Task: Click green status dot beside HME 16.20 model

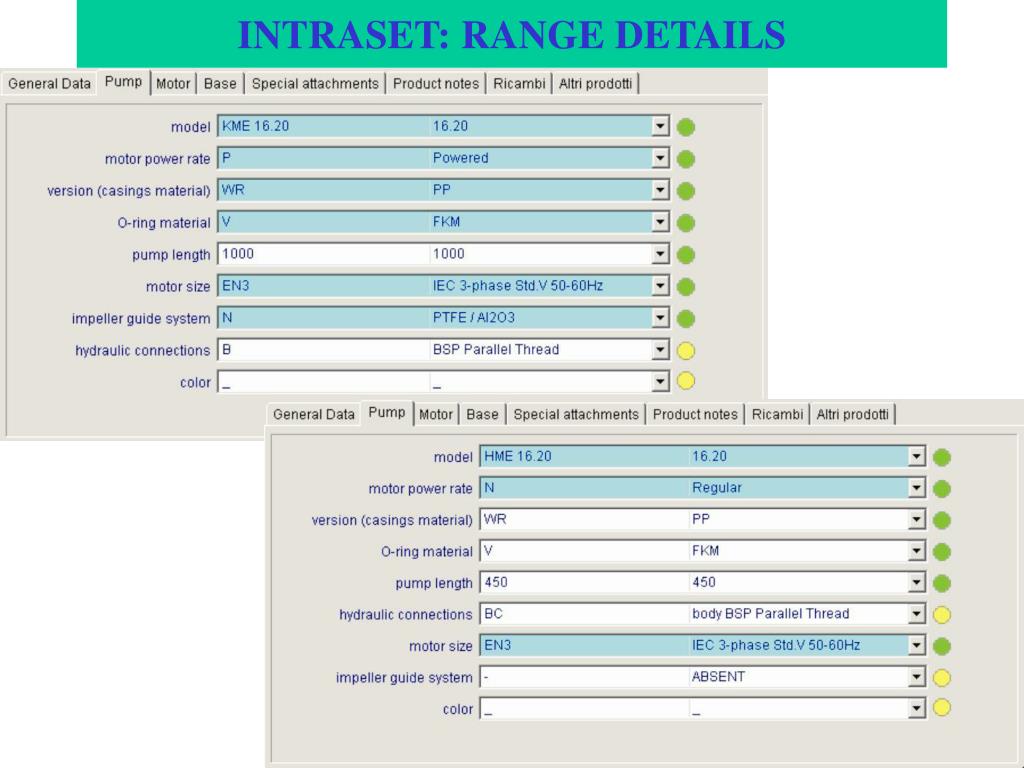Action: [942, 457]
